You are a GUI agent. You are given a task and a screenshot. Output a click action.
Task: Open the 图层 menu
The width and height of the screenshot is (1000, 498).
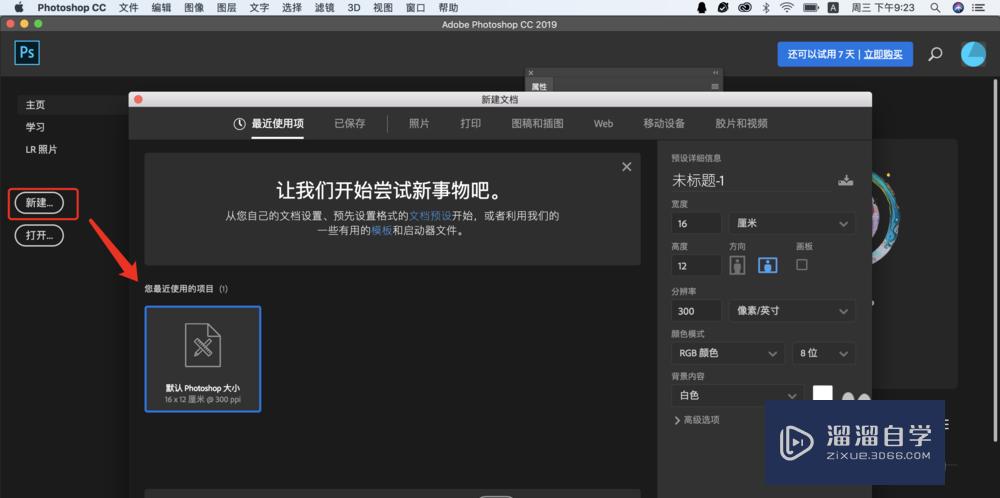227,8
